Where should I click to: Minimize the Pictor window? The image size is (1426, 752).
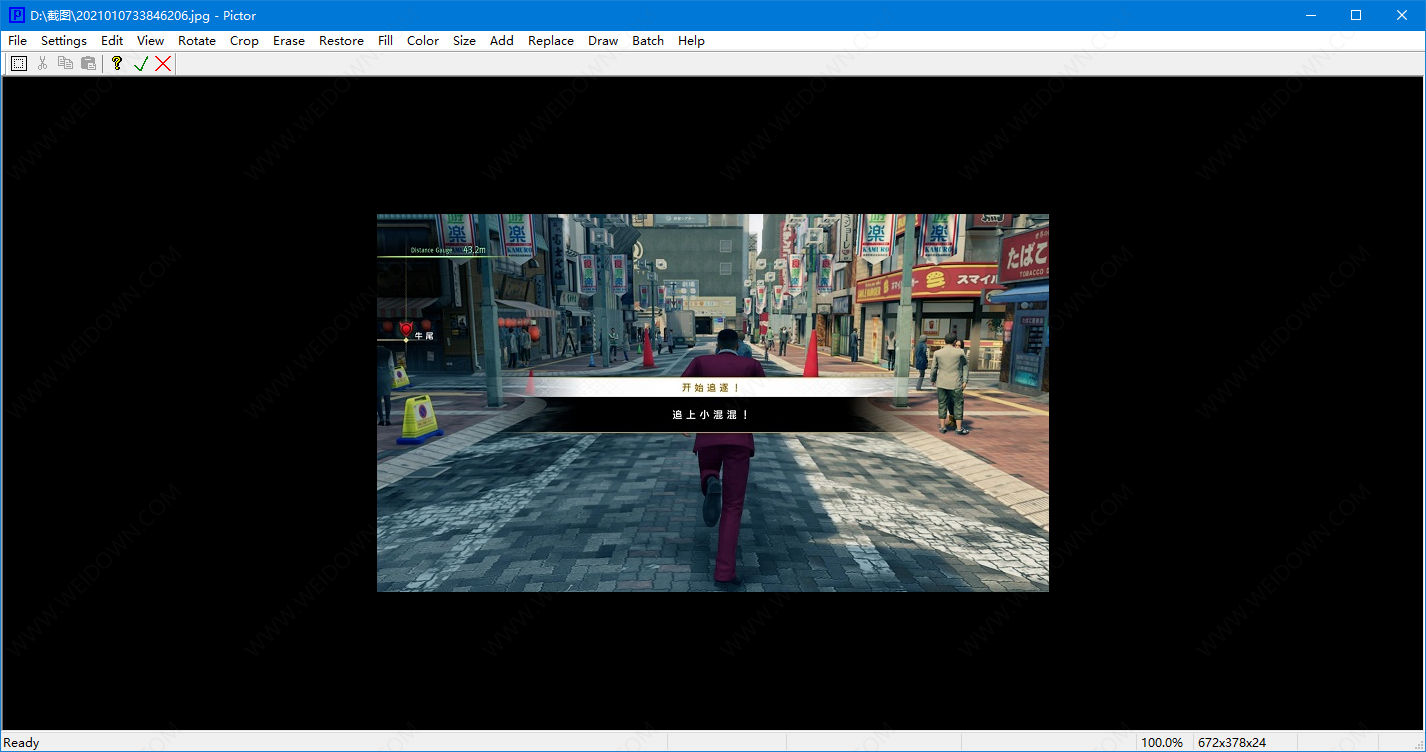(1310, 15)
